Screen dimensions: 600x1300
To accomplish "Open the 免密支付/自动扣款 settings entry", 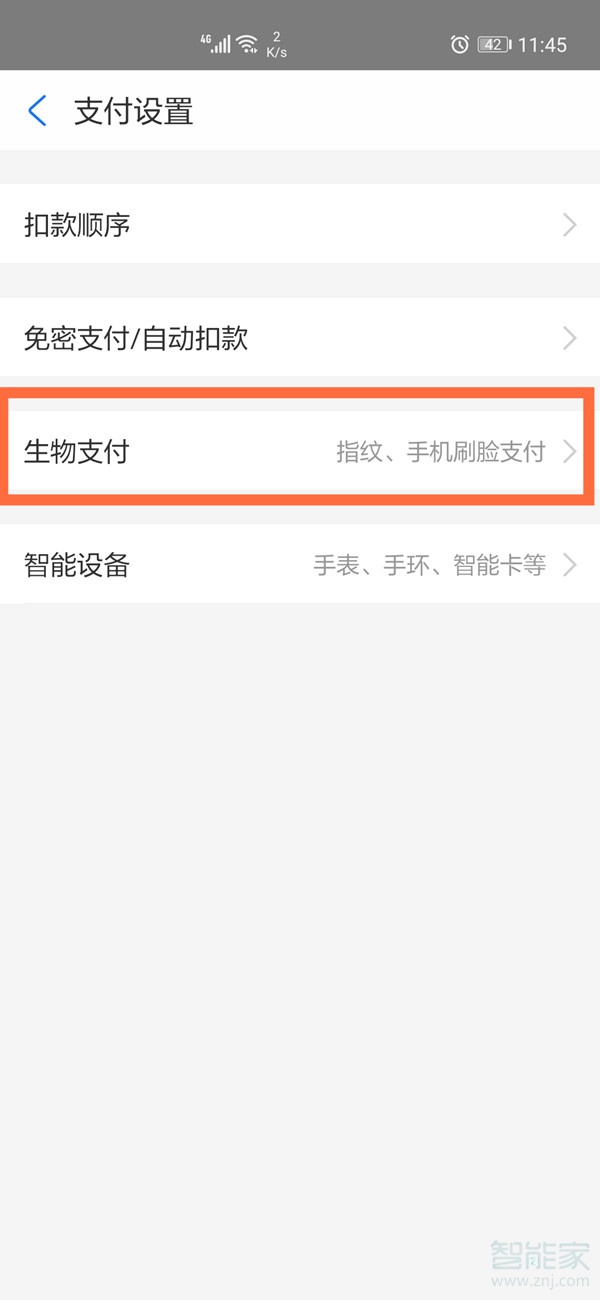I will click(300, 339).
